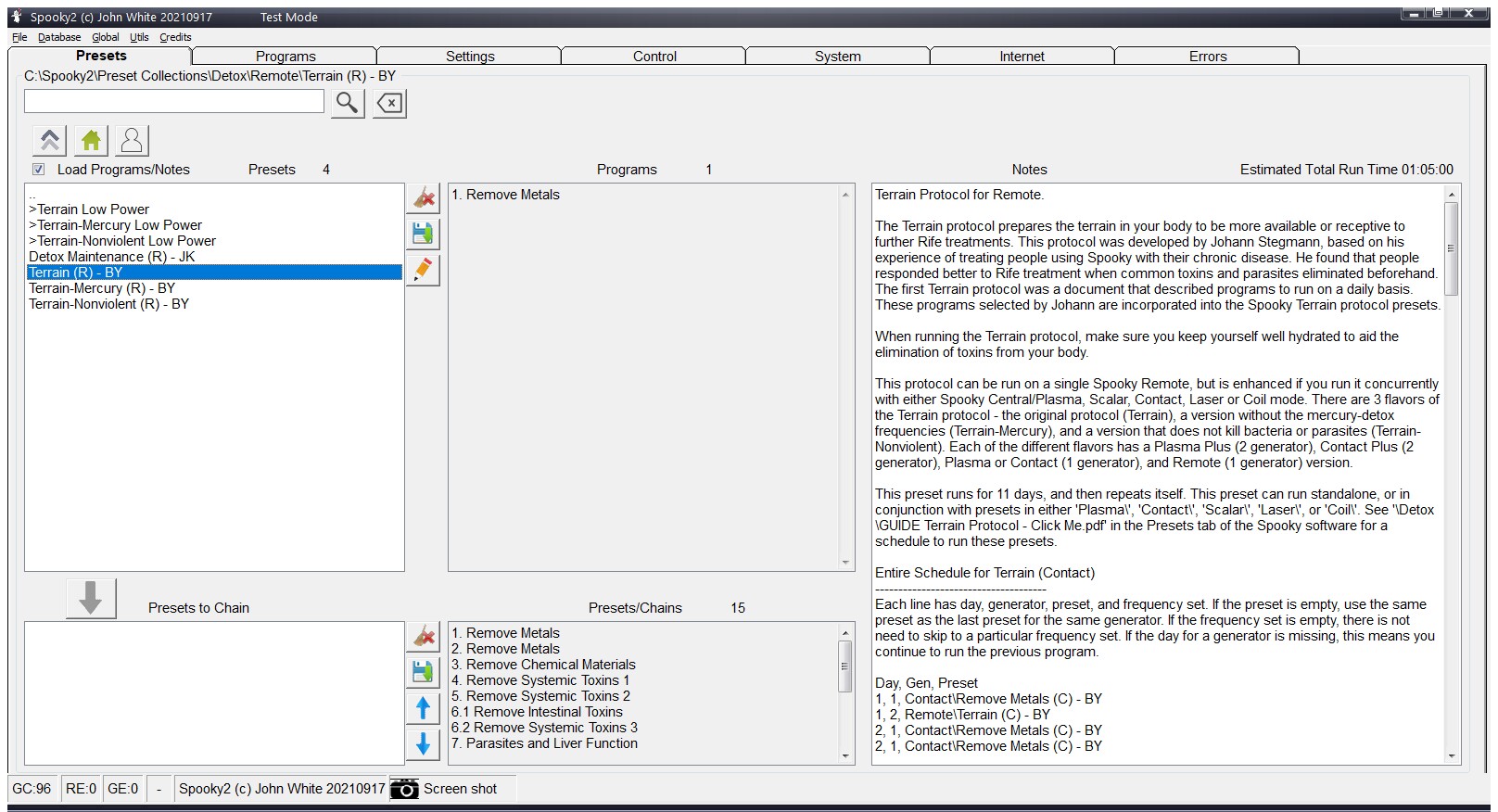This screenshot has height=812, width=1498.
Task: Open the user presets folder
Action: 132,141
